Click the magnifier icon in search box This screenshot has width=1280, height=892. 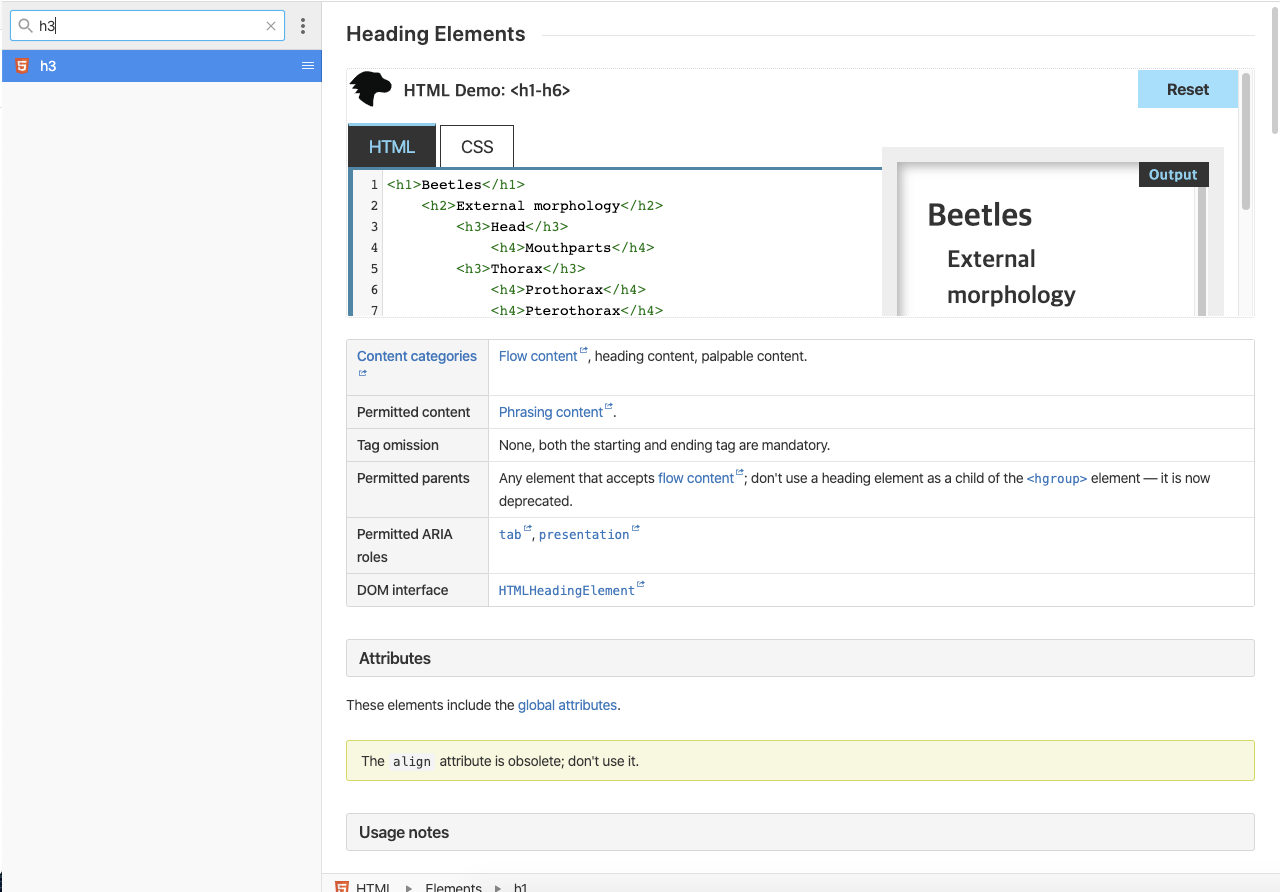click(26, 26)
